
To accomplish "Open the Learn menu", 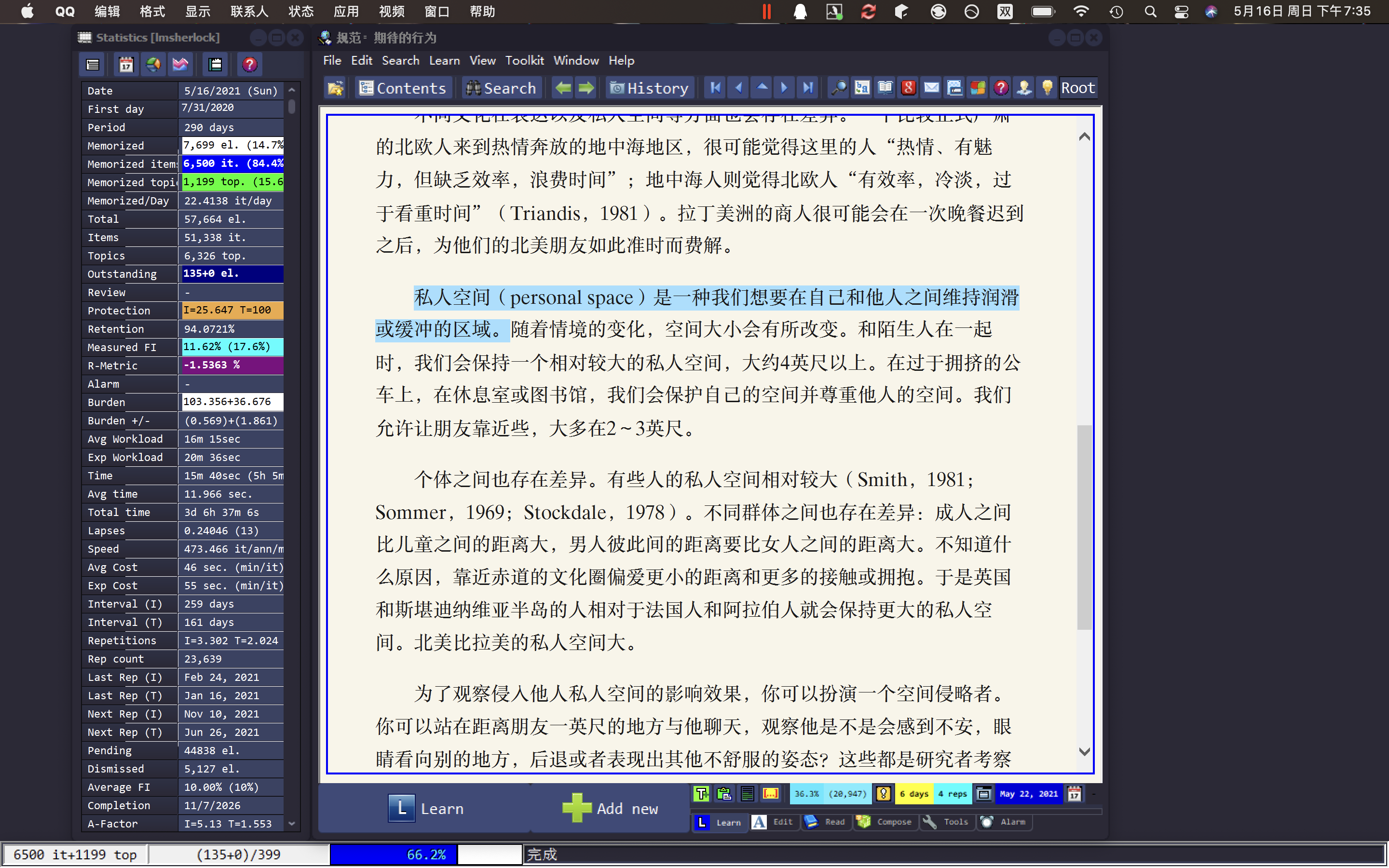I will tap(444, 60).
